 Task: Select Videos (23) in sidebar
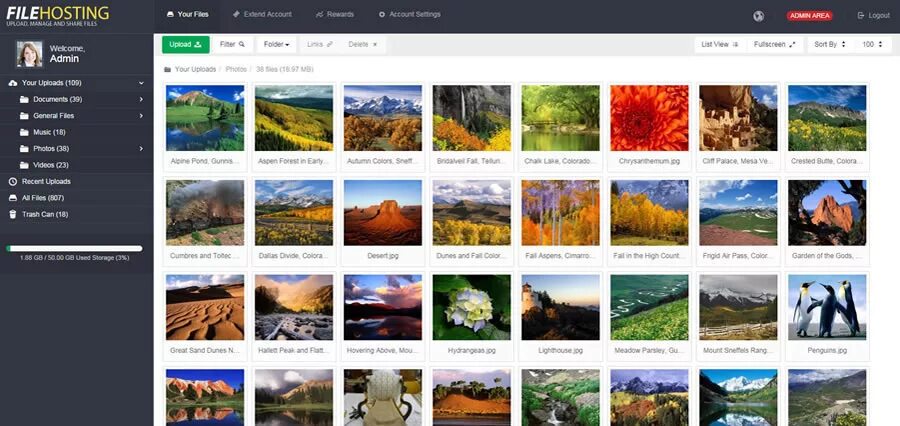pos(51,165)
